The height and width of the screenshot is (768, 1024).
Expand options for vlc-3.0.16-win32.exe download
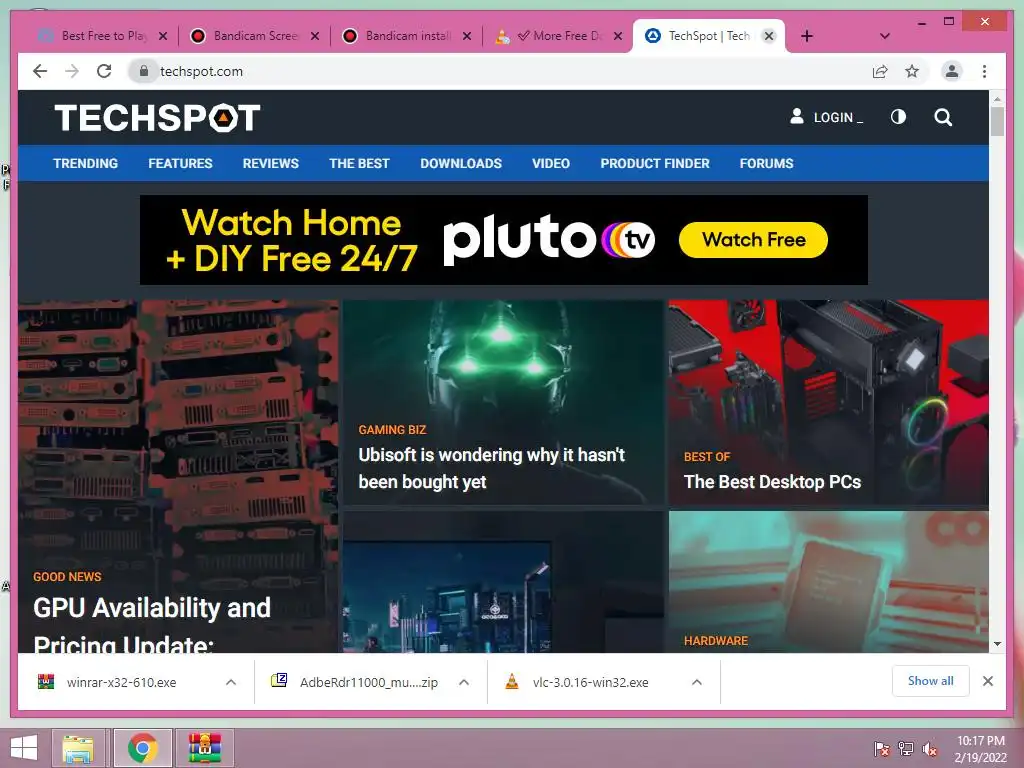click(697, 682)
